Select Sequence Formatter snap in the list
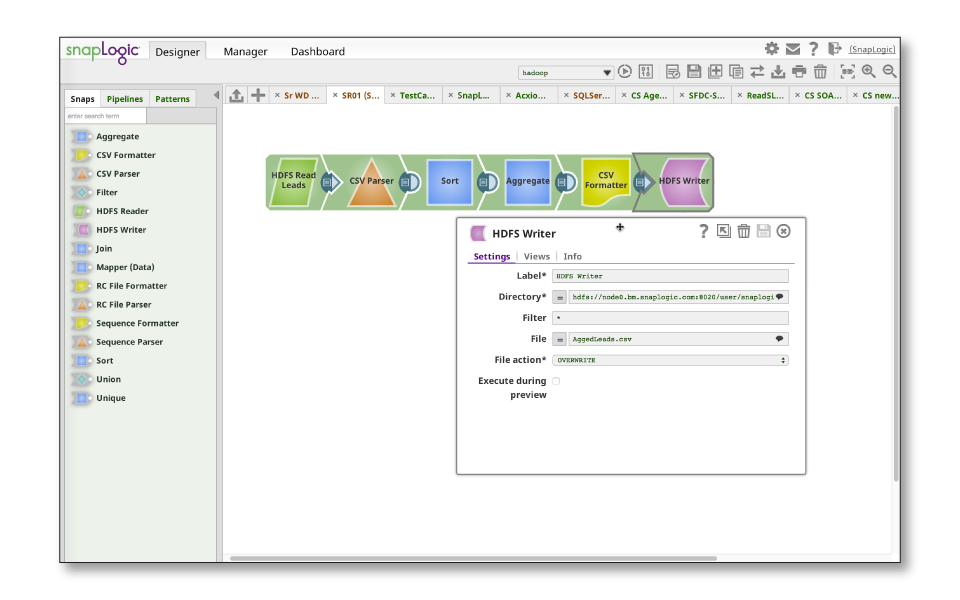This screenshot has width=960, height=600. pos(137,323)
